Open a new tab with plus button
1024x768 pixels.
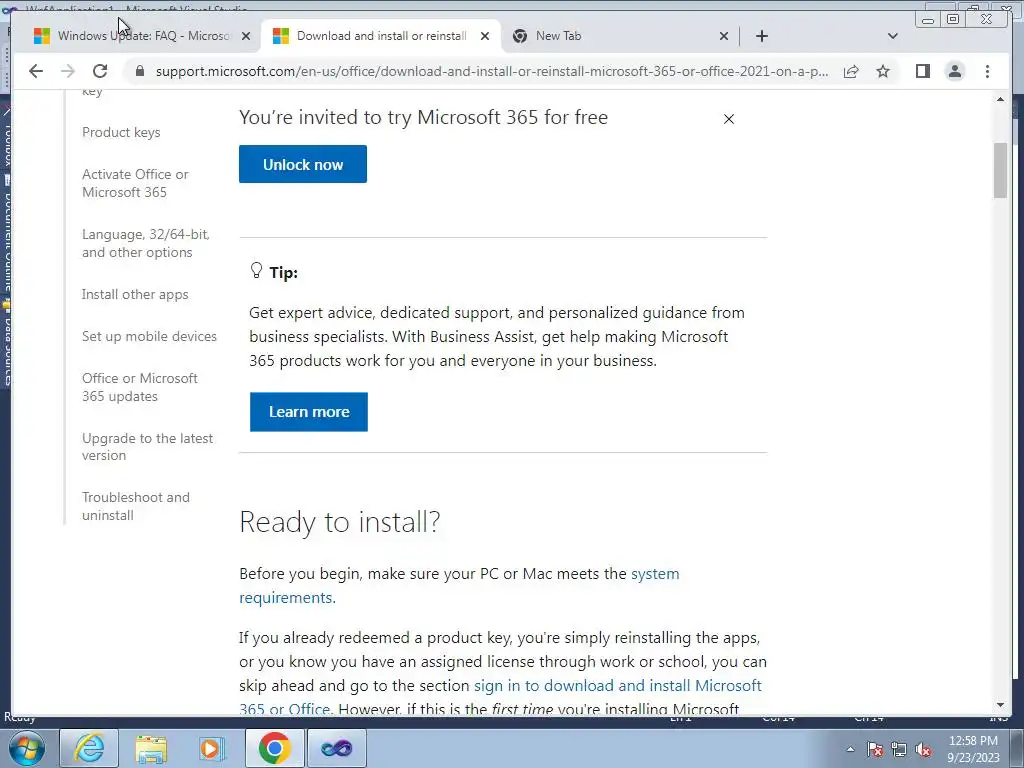pos(761,36)
